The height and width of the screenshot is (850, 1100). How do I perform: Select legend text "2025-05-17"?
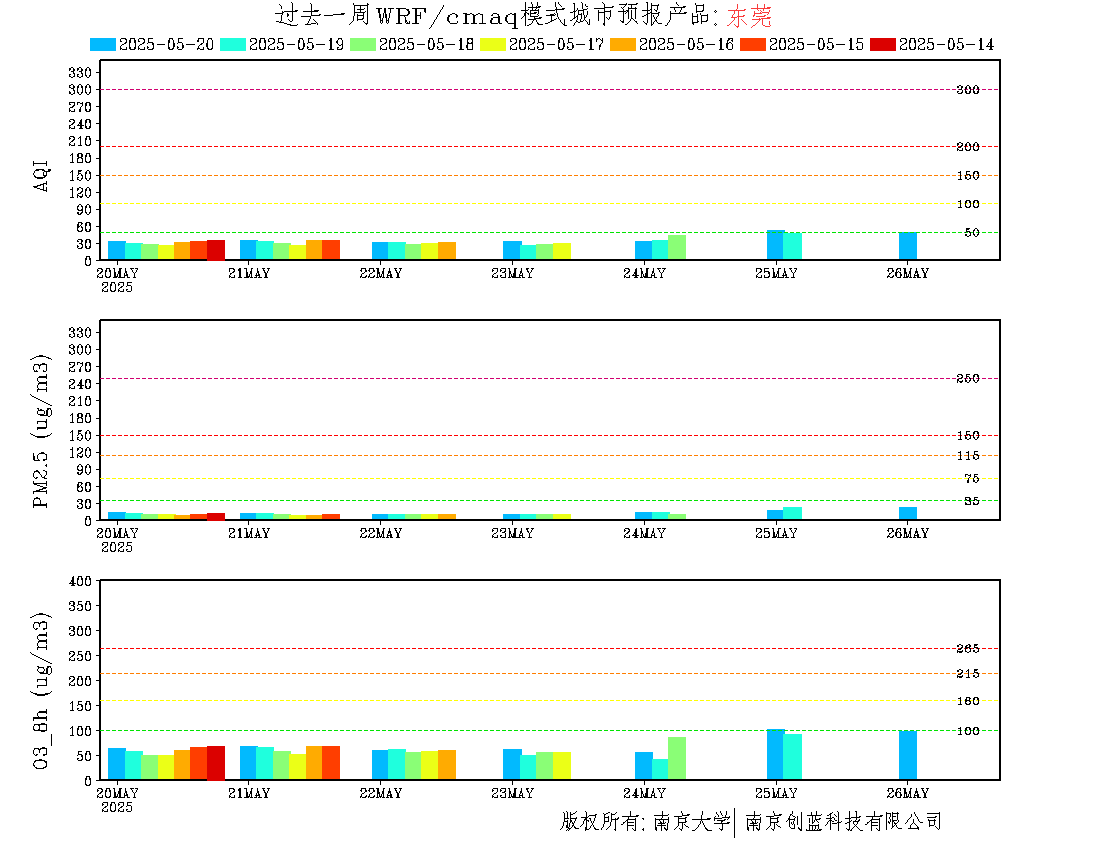tap(556, 44)
